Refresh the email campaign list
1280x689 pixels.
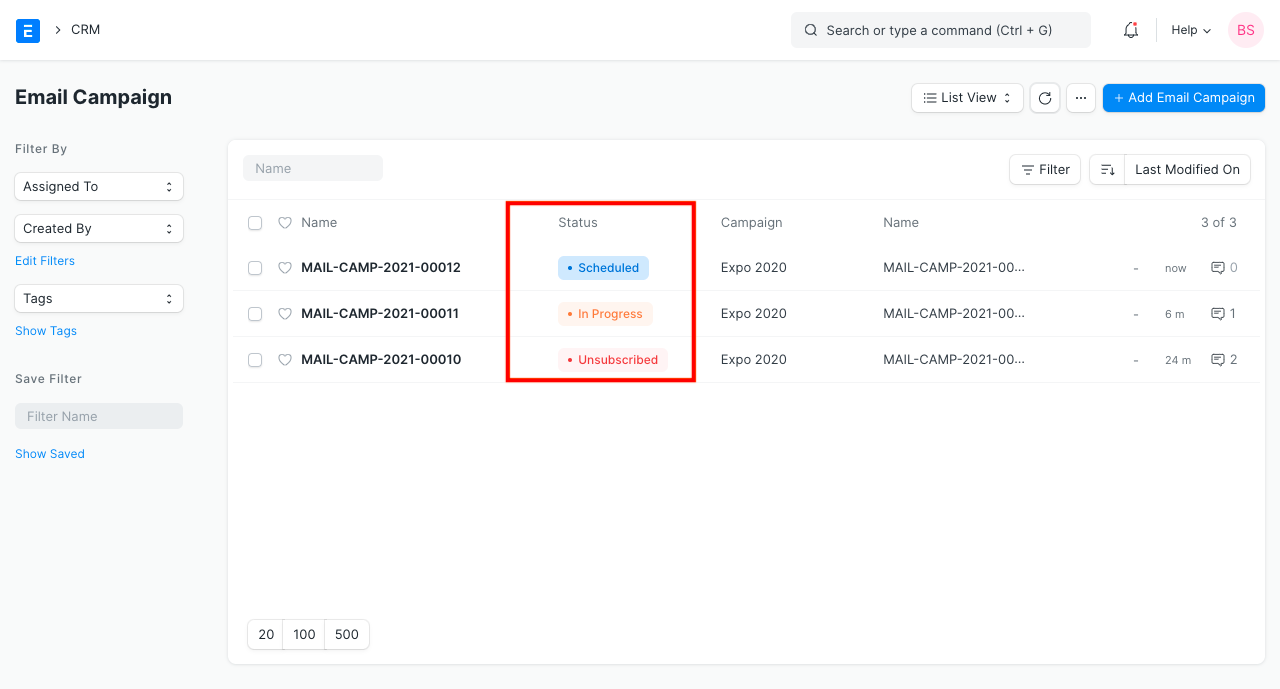(x=1044, y=97)
